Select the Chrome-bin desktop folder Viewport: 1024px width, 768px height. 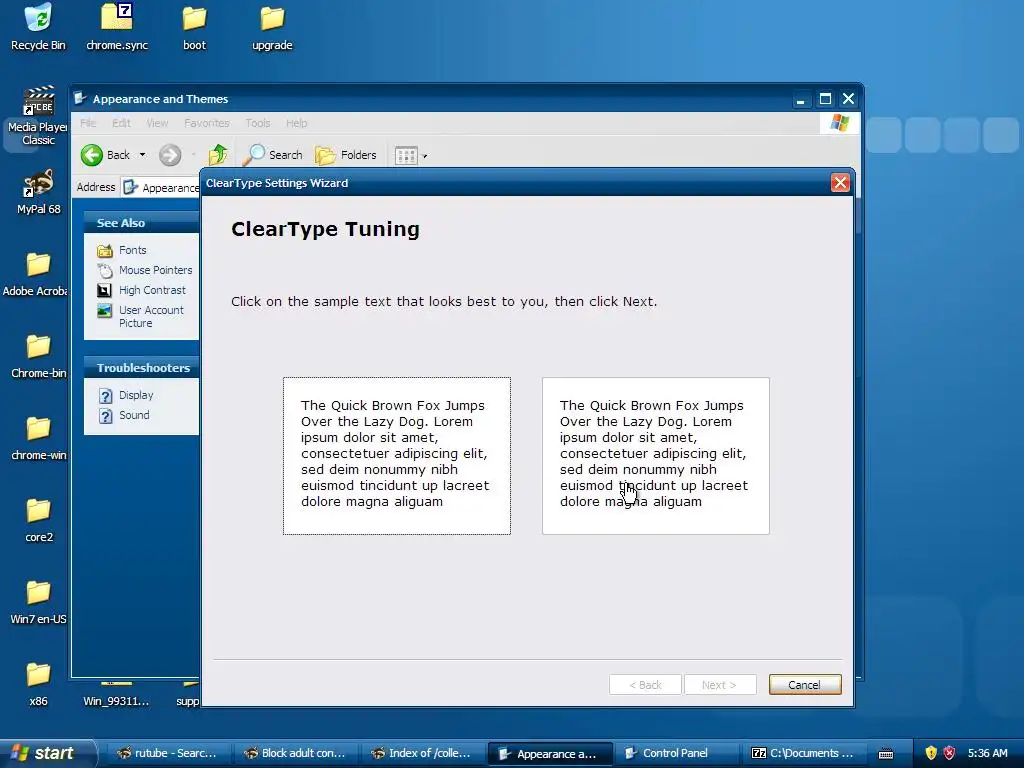click(38, 357)
